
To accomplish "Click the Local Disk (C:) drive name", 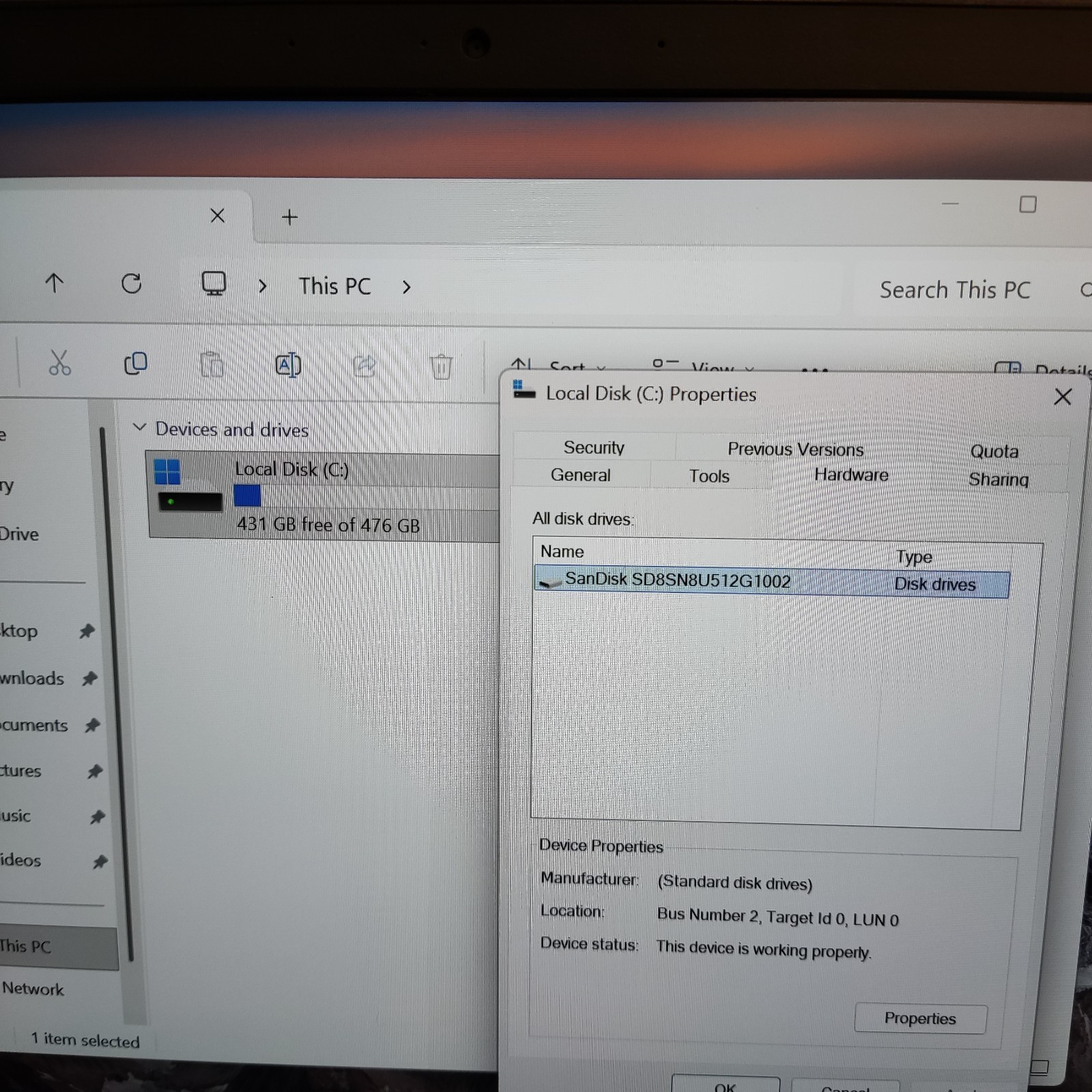I will tap(291, 470).
